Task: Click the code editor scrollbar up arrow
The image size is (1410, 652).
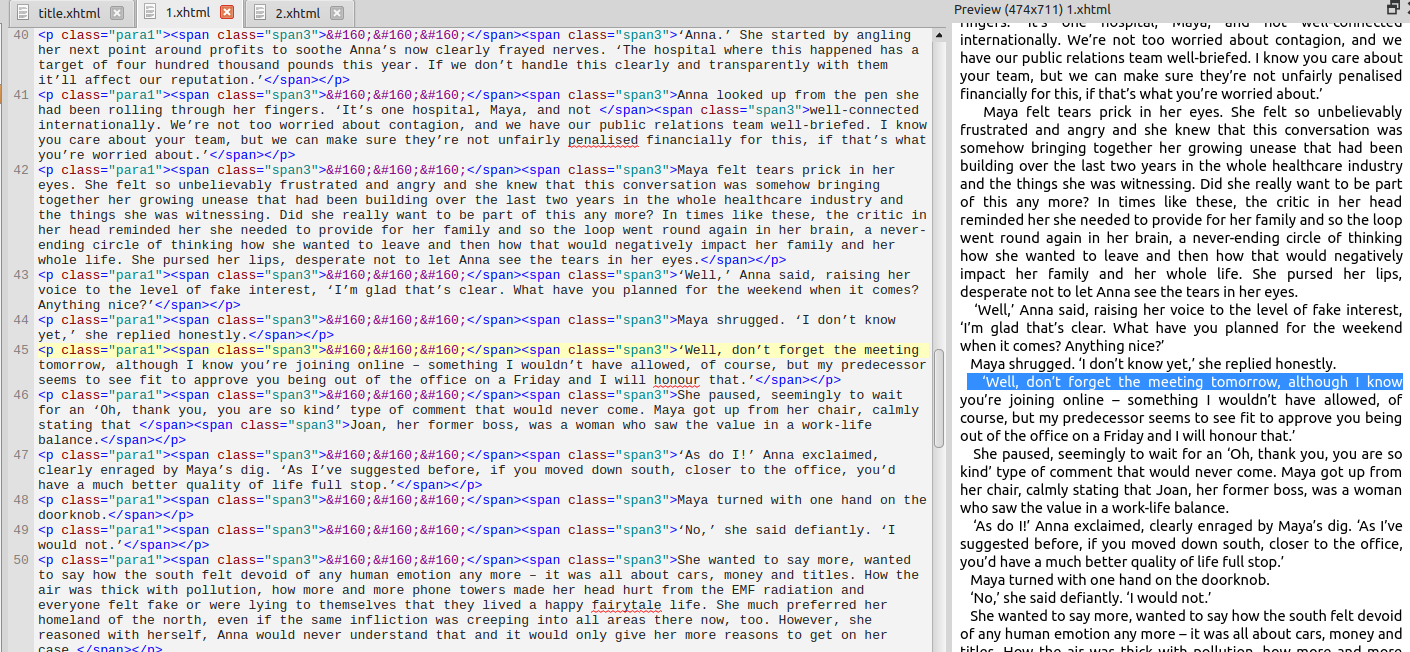Action: pos(939,34)
